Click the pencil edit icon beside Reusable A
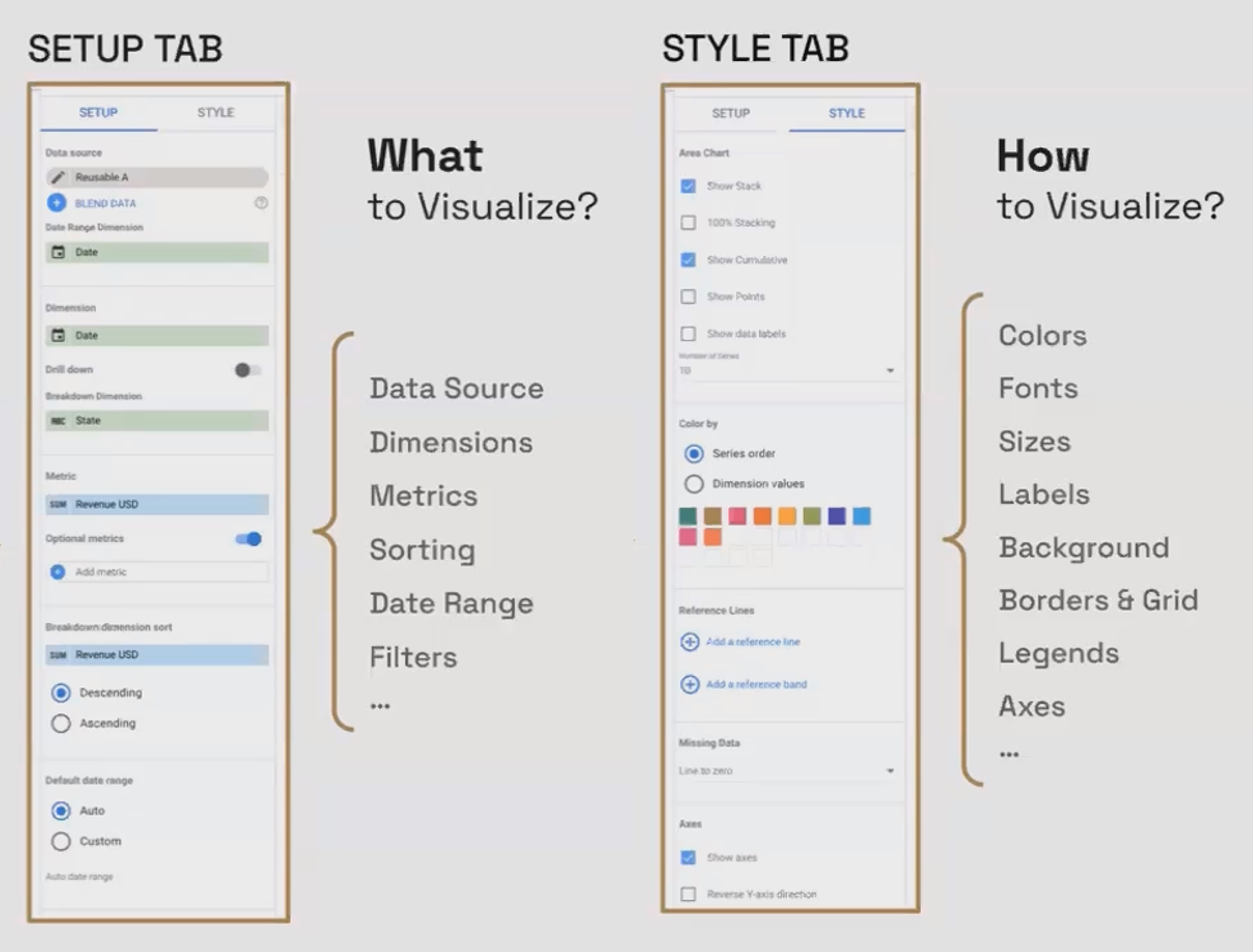The image size is (1253, 952). click(x=58, y=177)
